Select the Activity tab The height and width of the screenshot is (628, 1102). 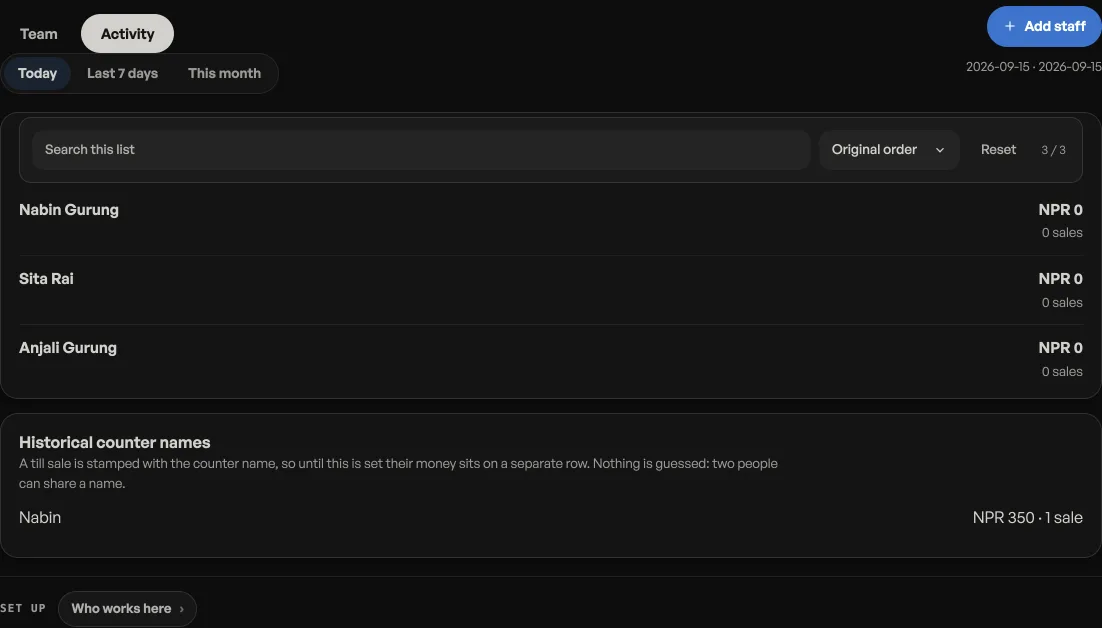(x=127, y=34)
